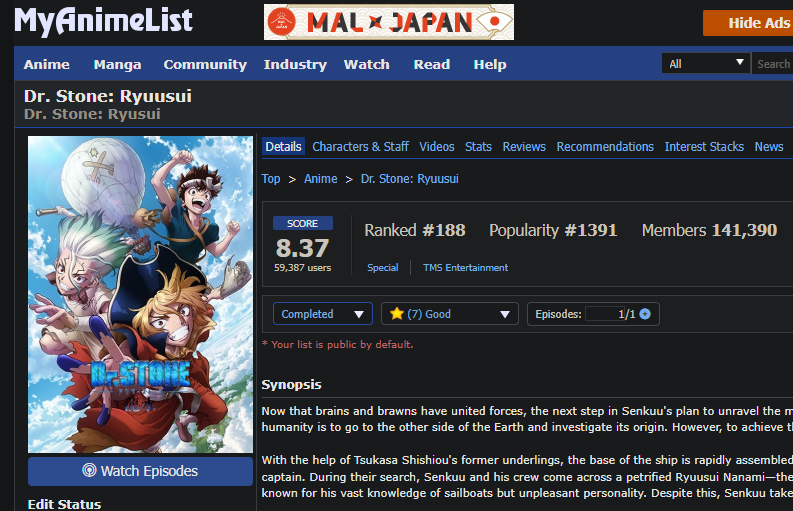Viewport: 793px width, 511px height.
Task: Switch to Characters & Staff tab
Action: click(x=360, y=147)
